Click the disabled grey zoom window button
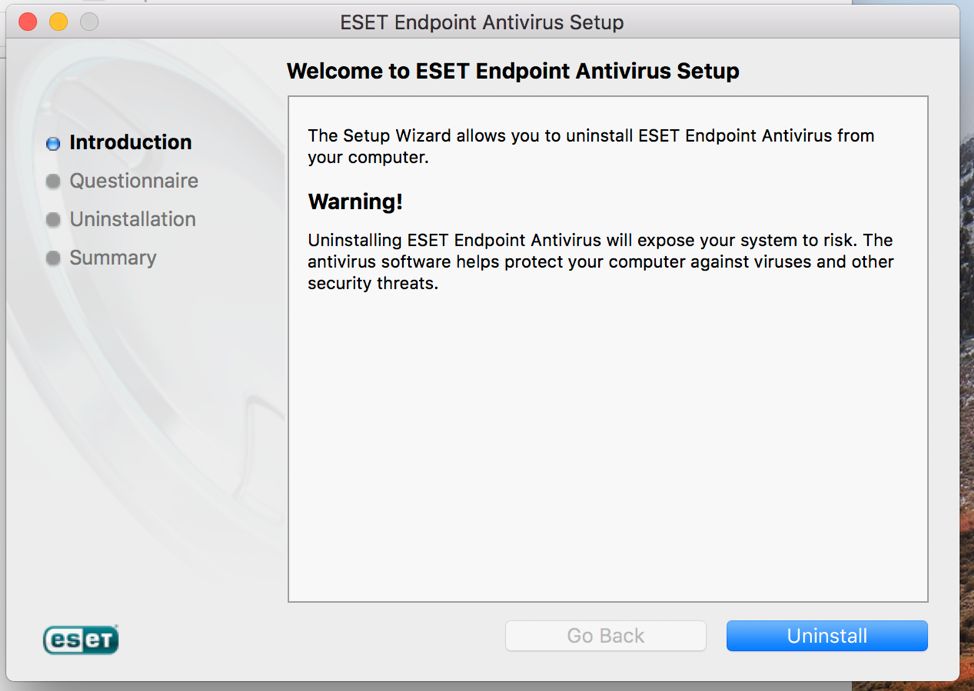This screenshot has width=974, height=691. [90, 22]
